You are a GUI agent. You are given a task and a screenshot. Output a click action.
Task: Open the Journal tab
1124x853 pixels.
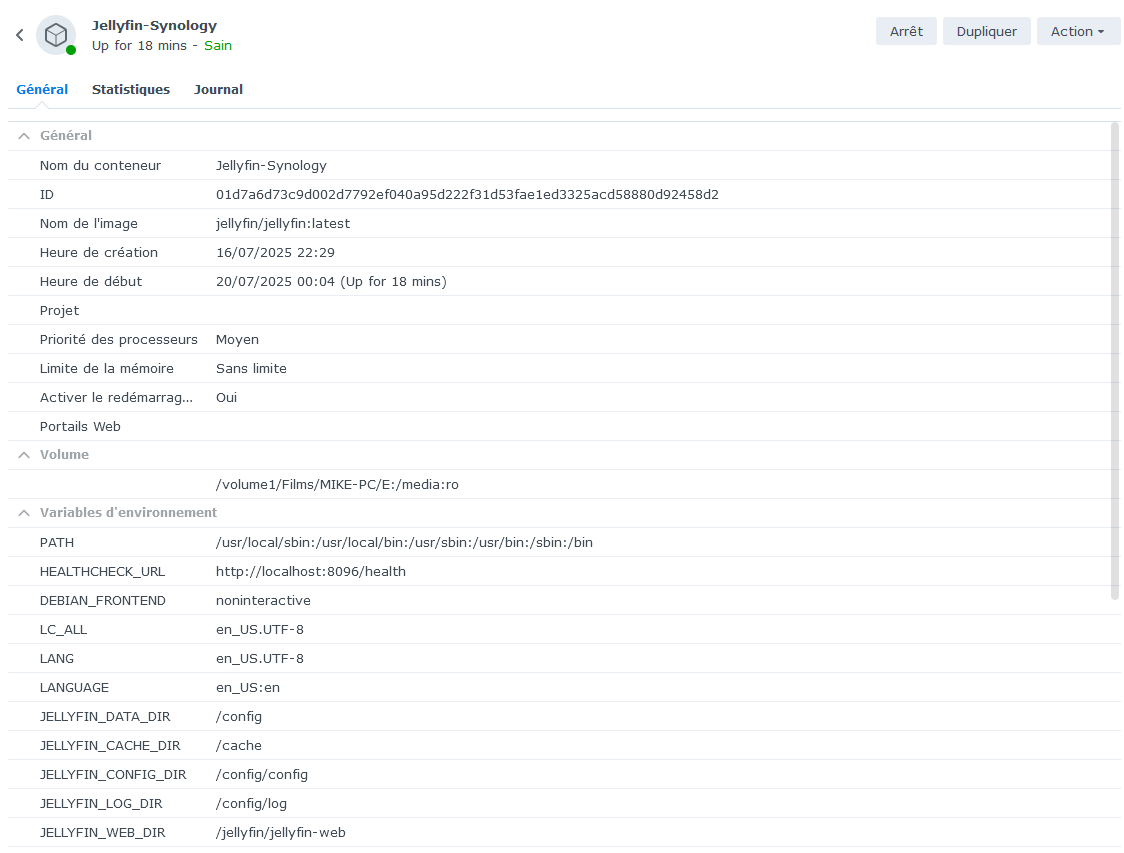(218, 89)
